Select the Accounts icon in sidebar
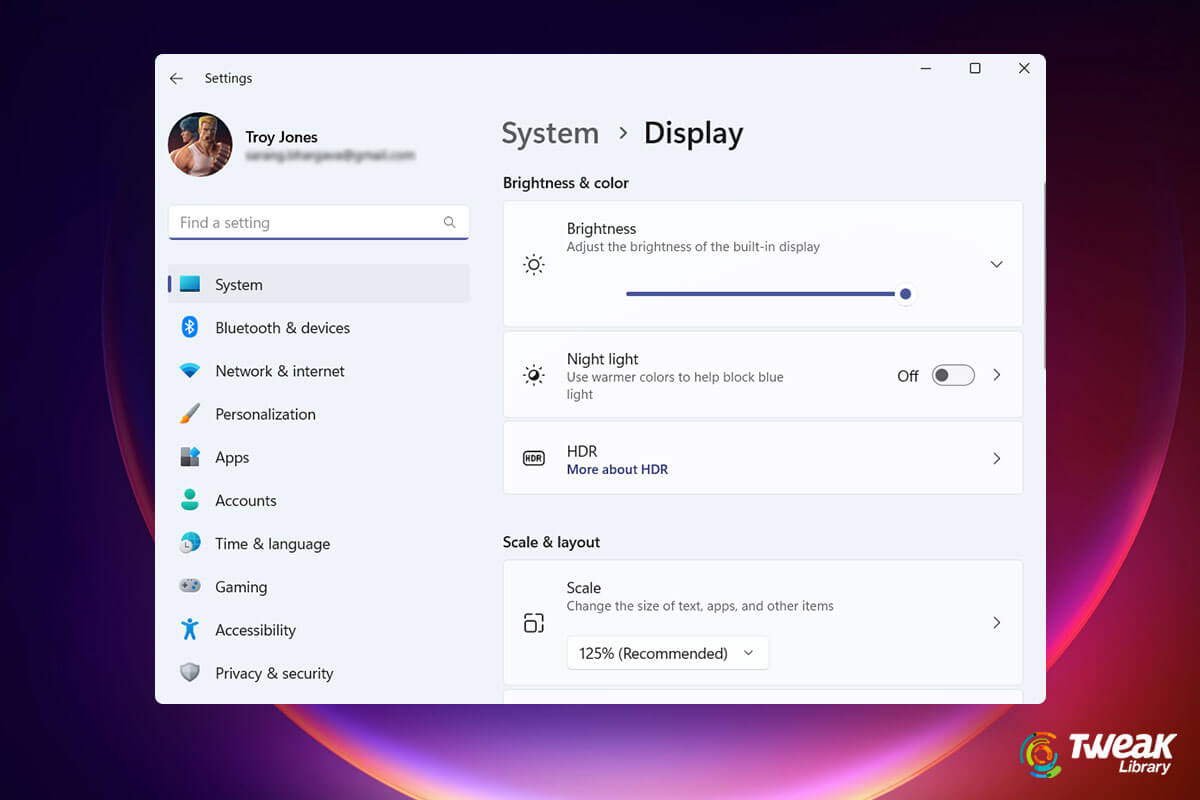This screenshot has height=800, width=1200. 190,500
